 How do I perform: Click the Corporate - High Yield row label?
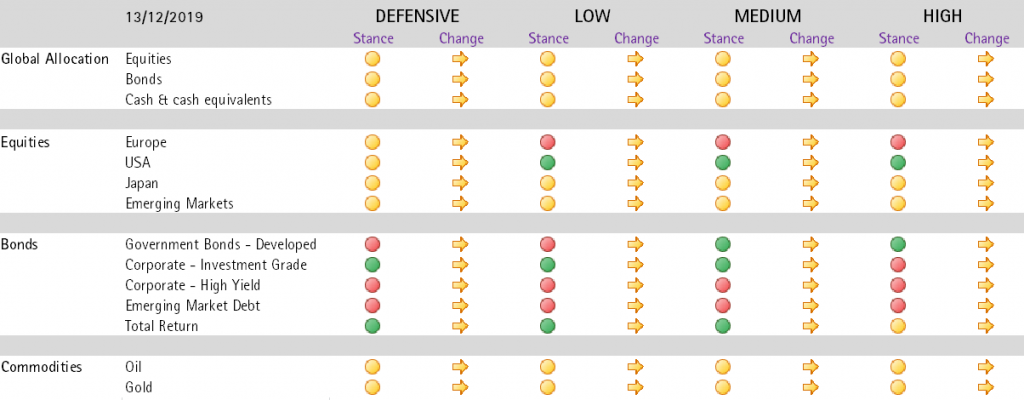tap(193, 285)
